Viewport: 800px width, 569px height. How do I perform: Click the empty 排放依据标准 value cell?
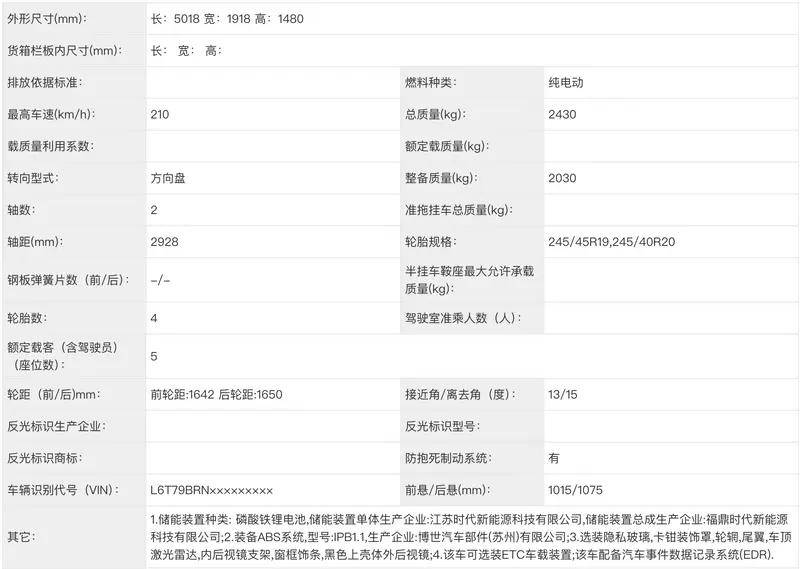click(270, 83)
